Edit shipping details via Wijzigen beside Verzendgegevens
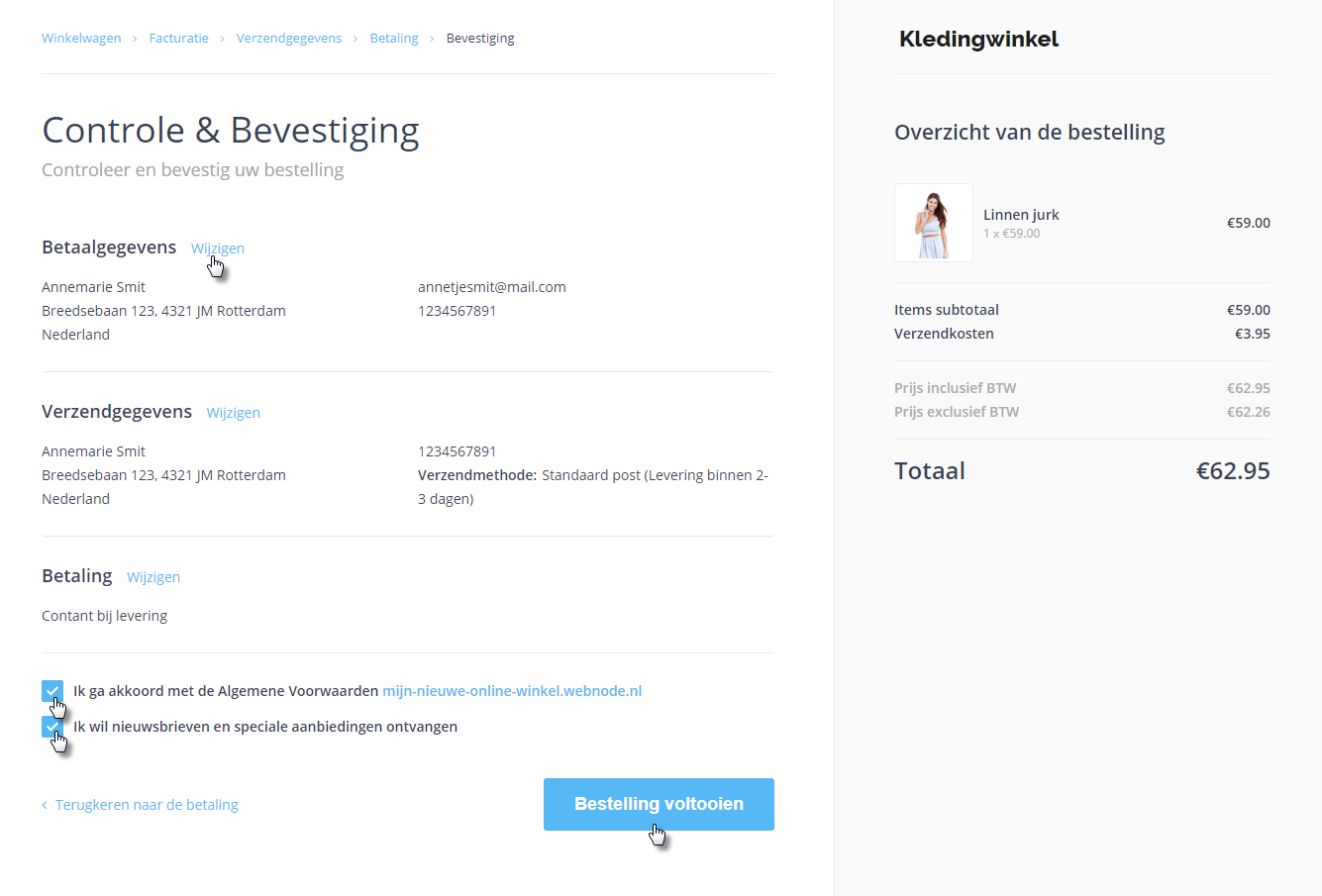The height and width of the screenshot is (896, 1322). click(233, 413)
